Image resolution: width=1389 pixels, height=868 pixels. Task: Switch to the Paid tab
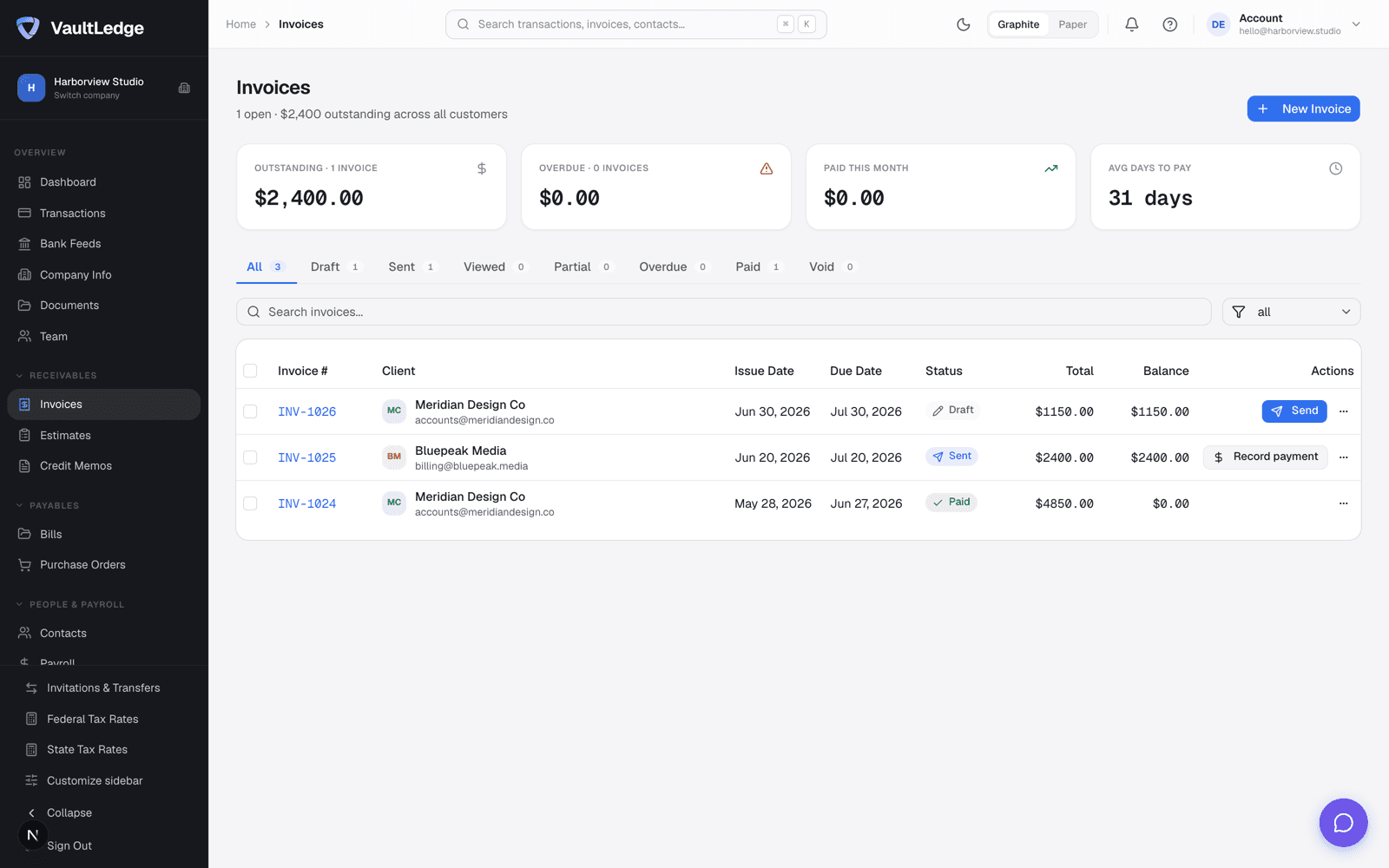click(759, 266)
